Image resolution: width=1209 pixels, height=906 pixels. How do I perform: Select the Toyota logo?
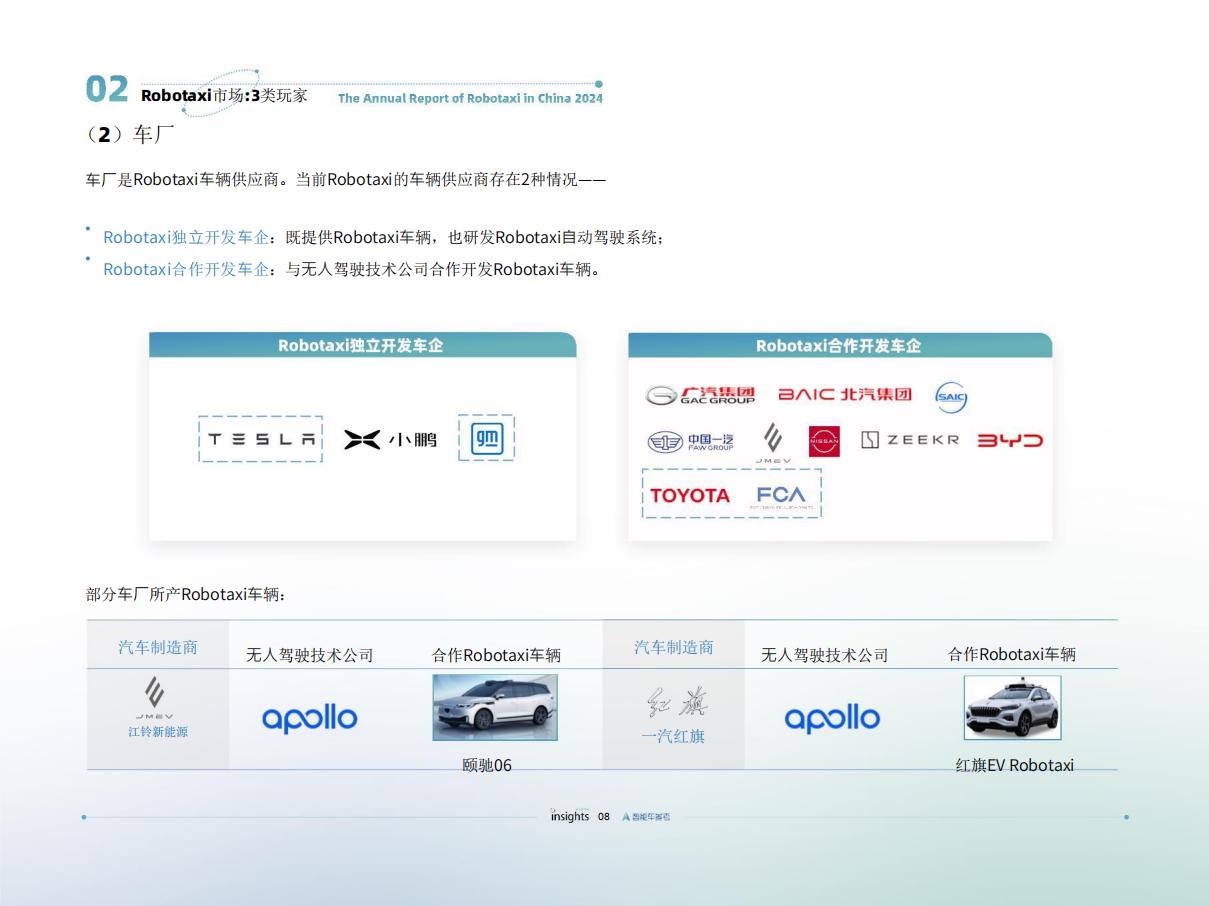click(690, 495)
